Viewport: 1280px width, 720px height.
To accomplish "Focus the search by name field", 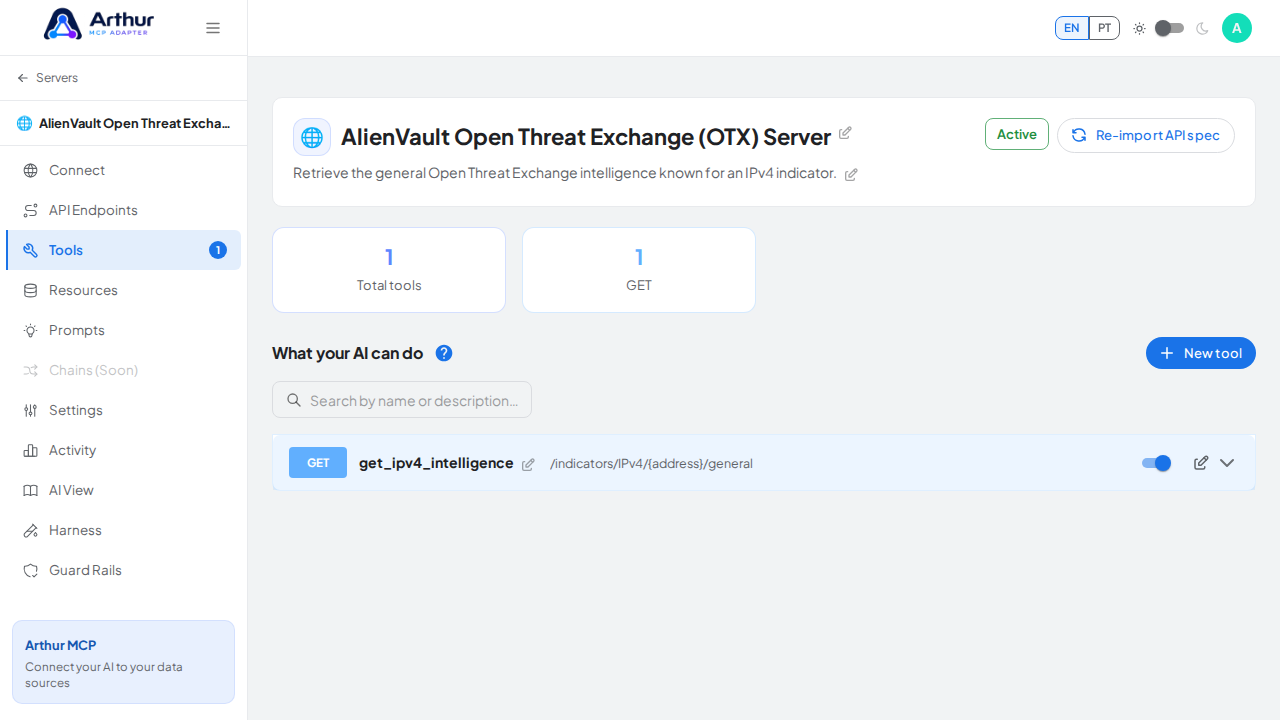I will pos(402,400).
